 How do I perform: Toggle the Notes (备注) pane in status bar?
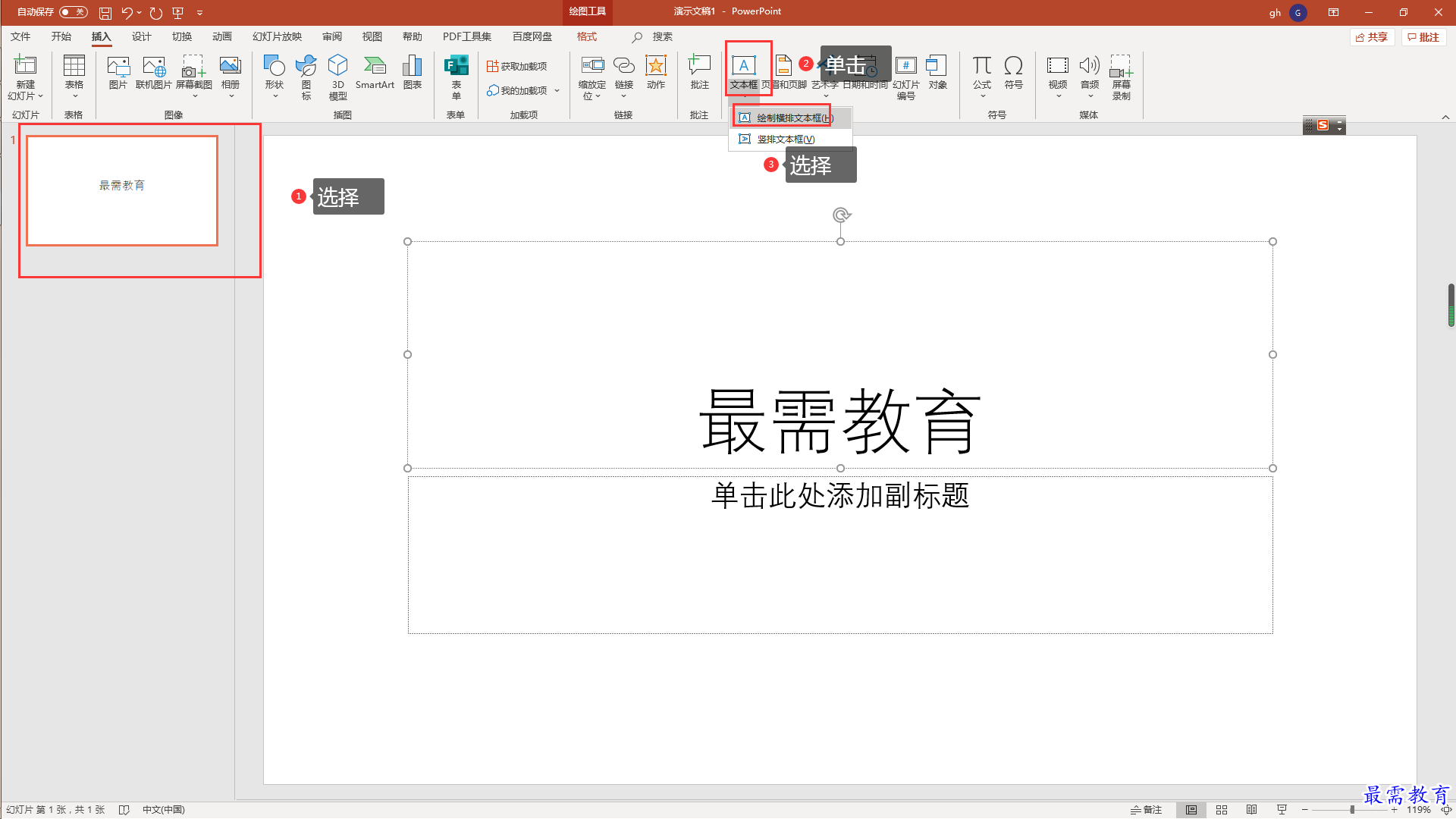click(x=1146, y=810)
